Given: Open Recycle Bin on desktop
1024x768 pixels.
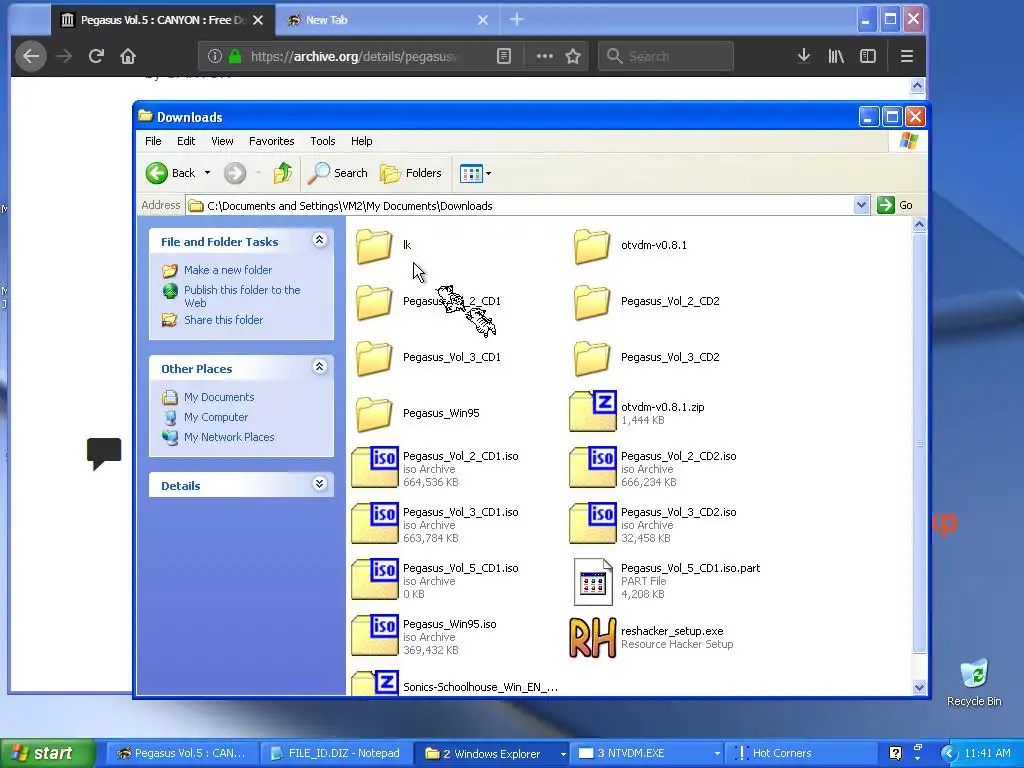Looking at the screenshot, I should click(974, 682).
